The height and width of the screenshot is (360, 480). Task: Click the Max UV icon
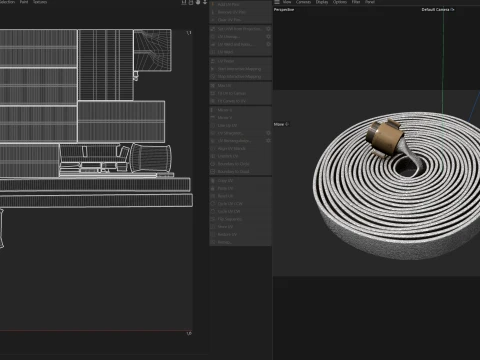point(213,86)
